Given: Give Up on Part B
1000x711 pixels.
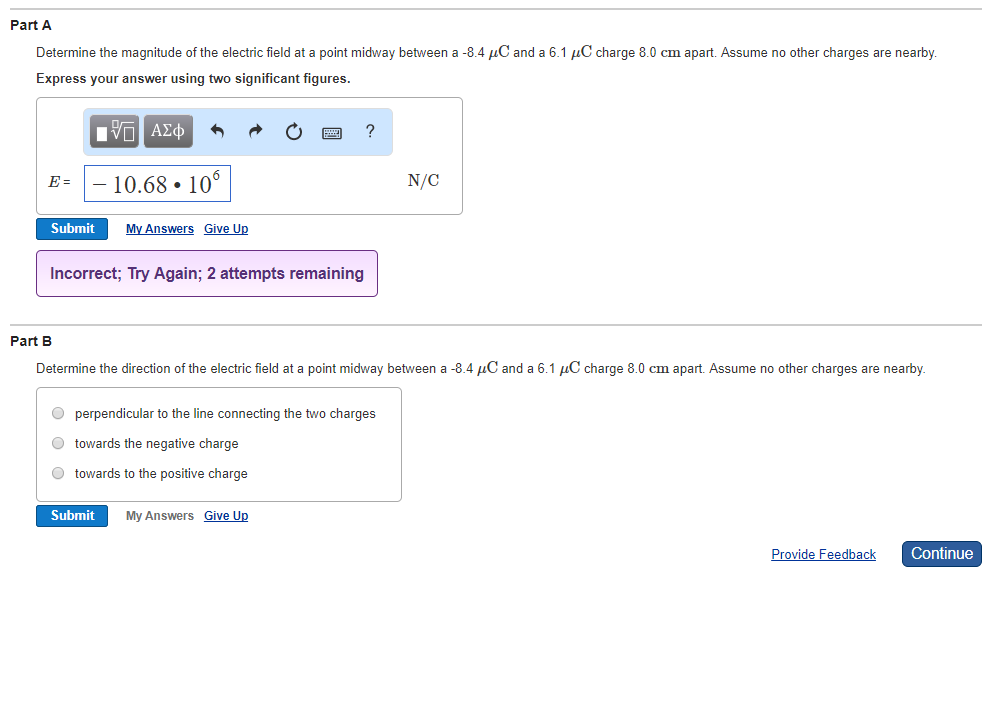Looking at the screenshot, I should pyautogui.click(x=225, y=515).
